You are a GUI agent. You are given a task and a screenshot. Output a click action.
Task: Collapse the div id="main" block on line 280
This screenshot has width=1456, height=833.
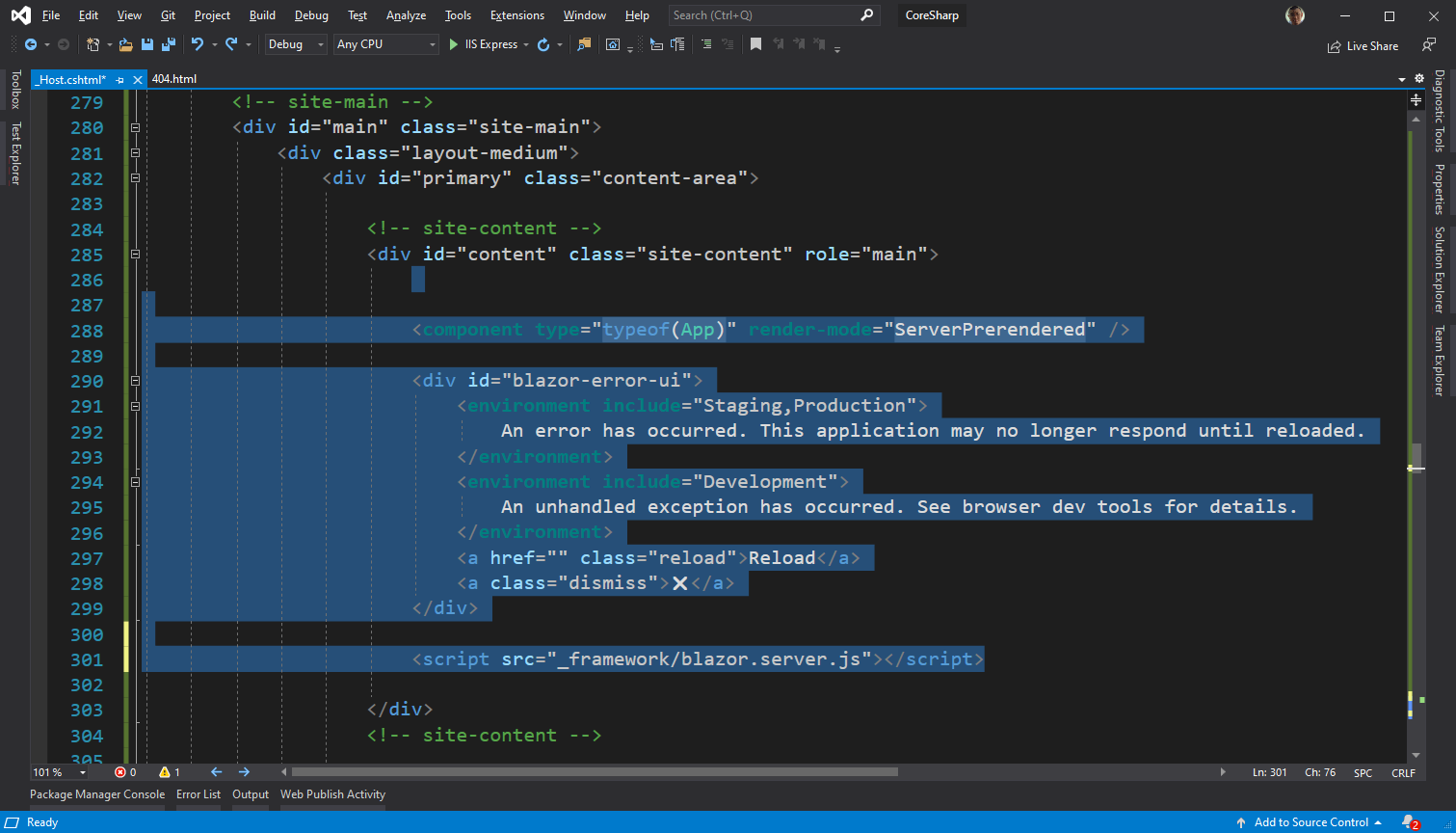pyautogui.click(x=135, y=127)
